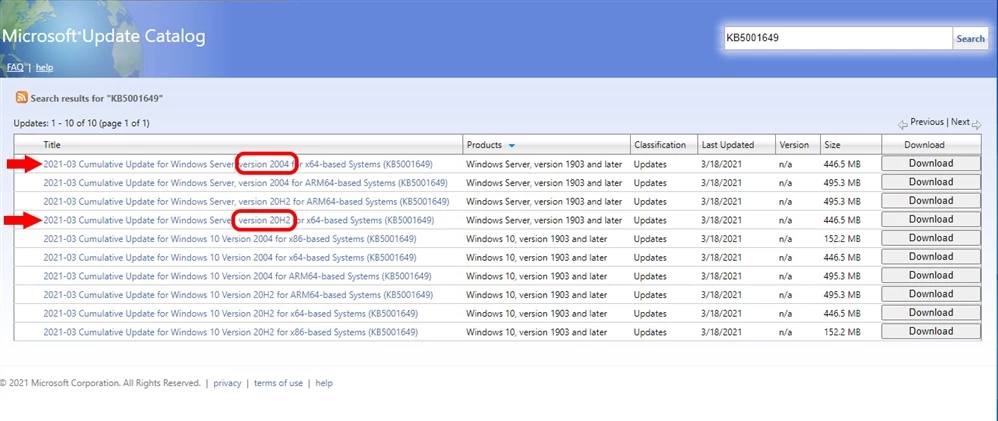Click 152.2 MB size in Windows 10 2004 x86 row

point(842,239)
